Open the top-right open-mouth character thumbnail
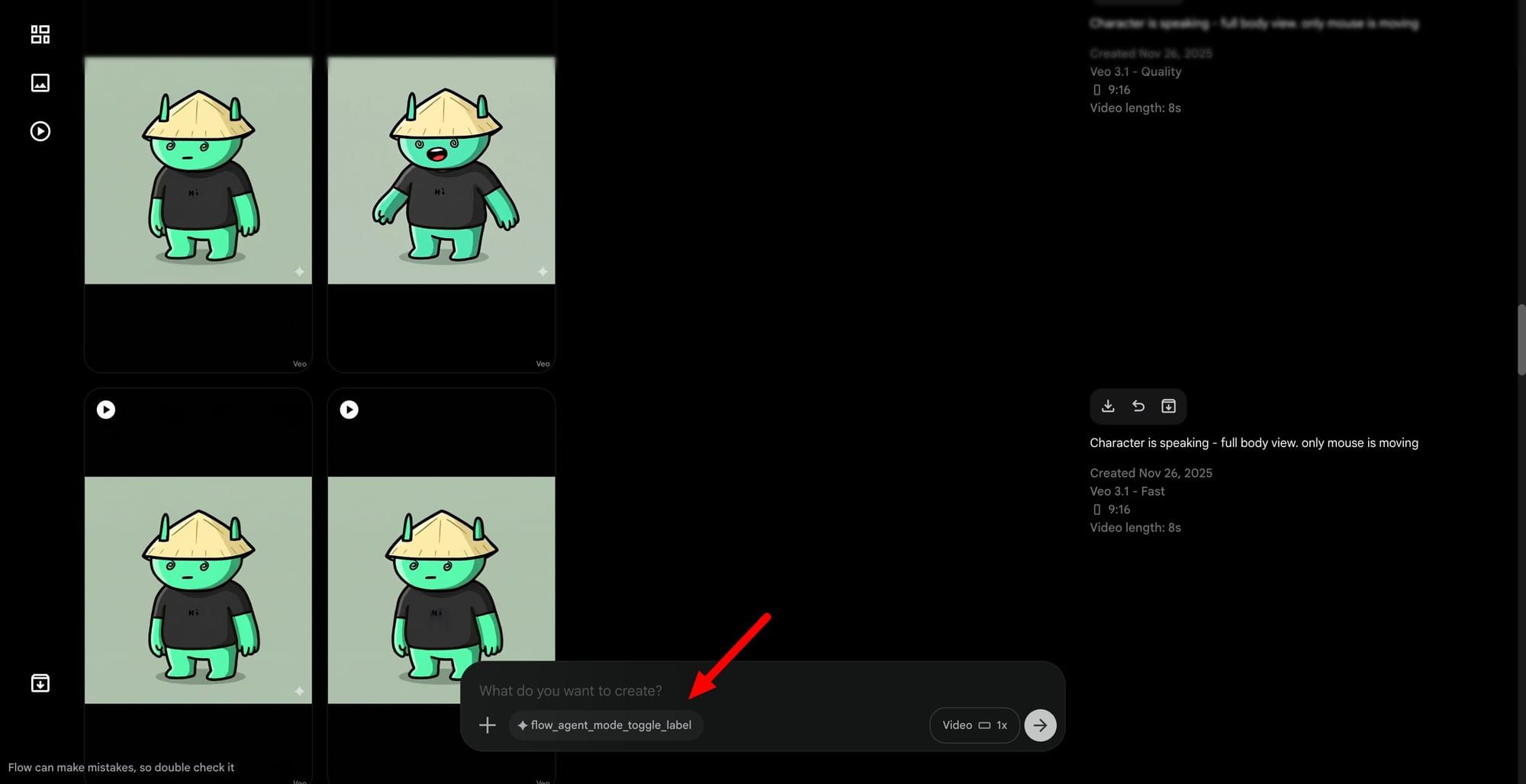 [x=441, y=170]
